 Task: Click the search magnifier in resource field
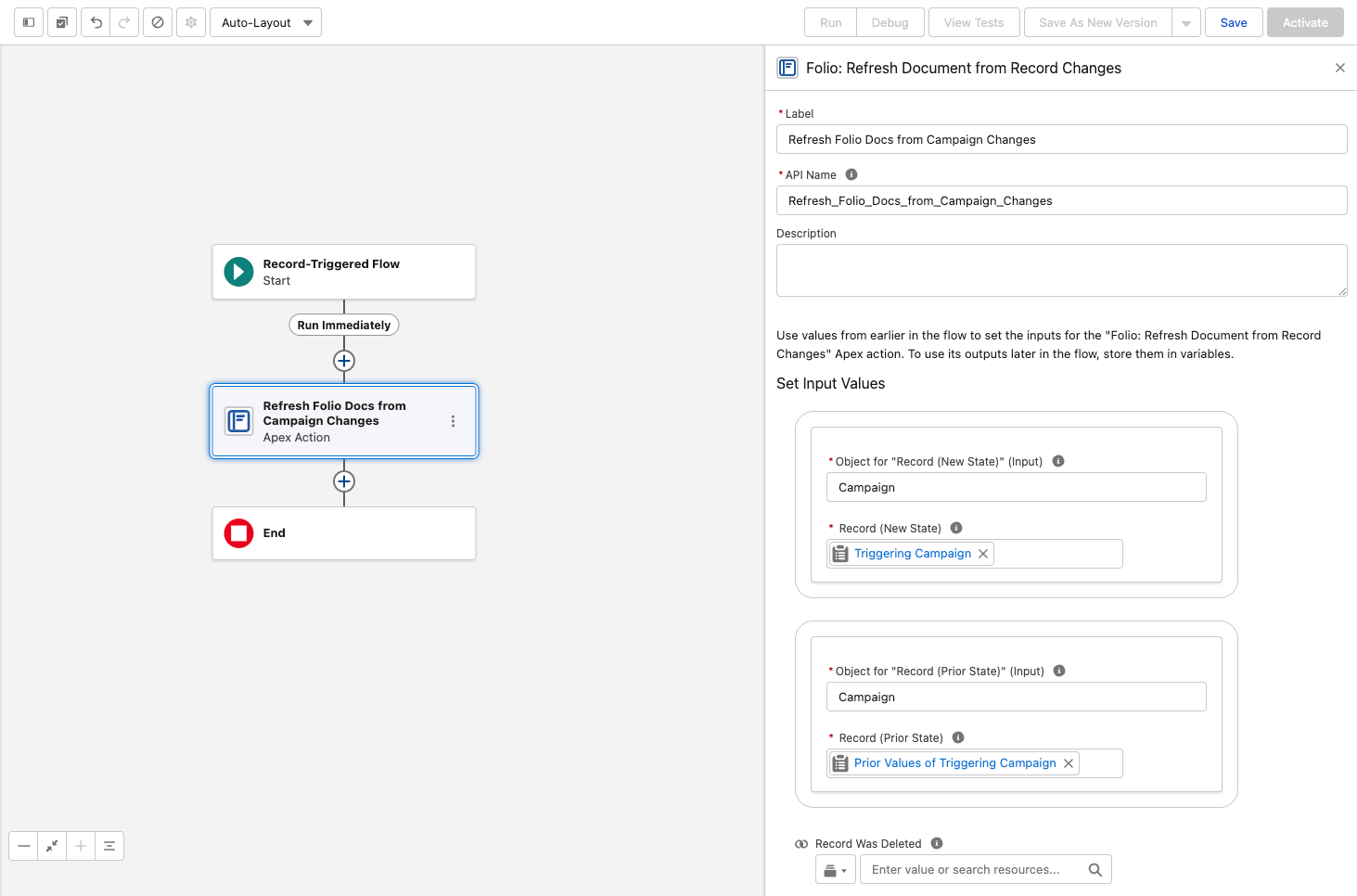(x=1095, y=870)
